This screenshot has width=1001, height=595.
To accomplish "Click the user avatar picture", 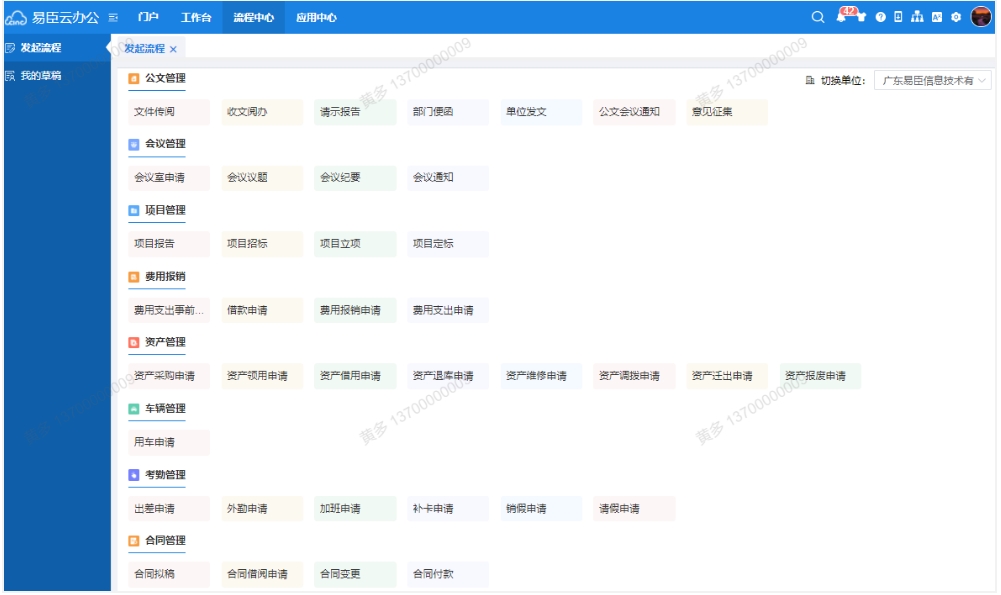I will click(981, 17).
